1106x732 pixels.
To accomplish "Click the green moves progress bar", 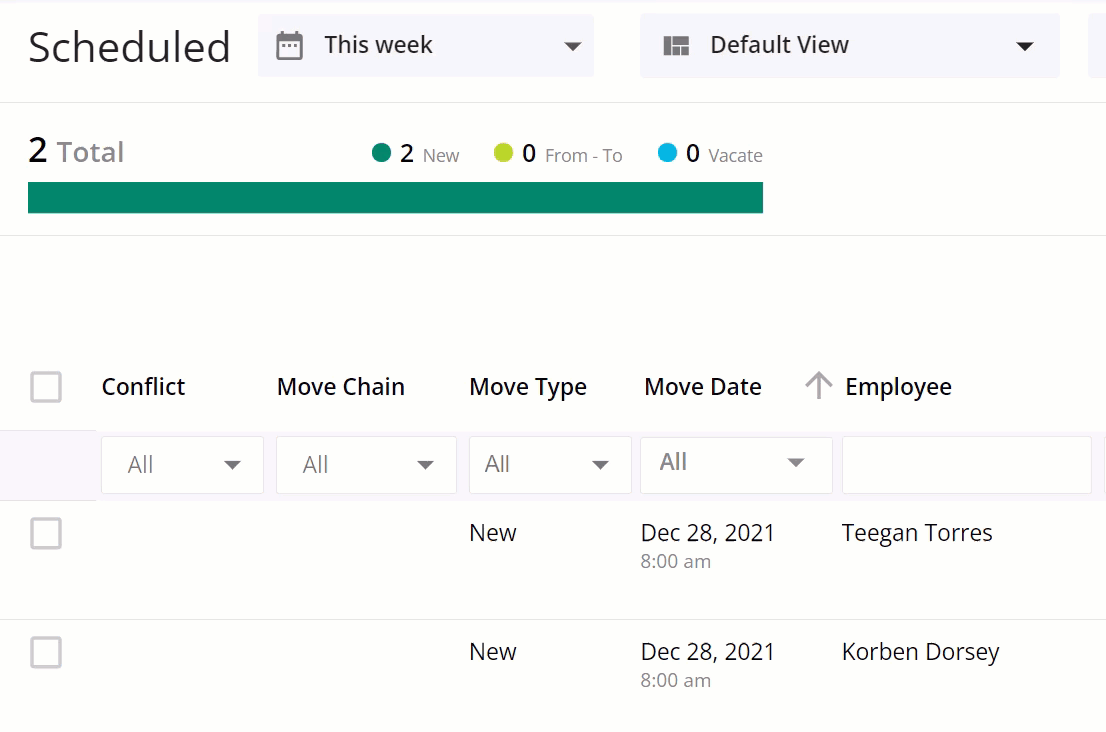I will click(x=395, y=198).
